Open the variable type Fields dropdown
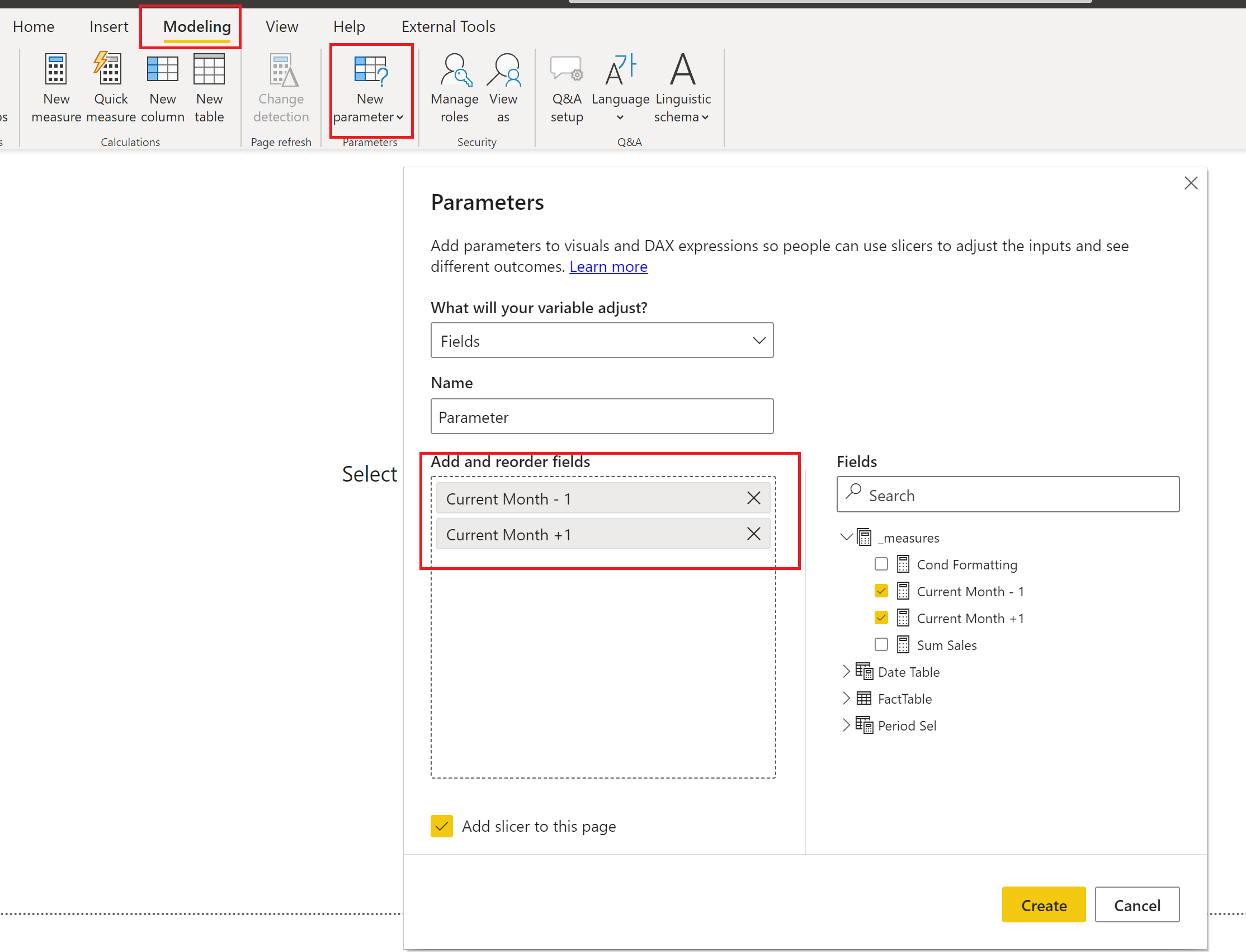The height and width of the screenshot is (952, 1246). coord(602,340)
